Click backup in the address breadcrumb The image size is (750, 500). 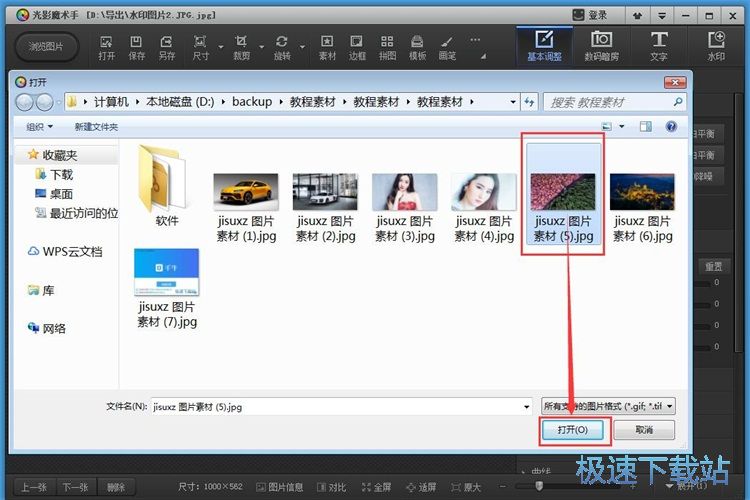[x=252, y=101]
